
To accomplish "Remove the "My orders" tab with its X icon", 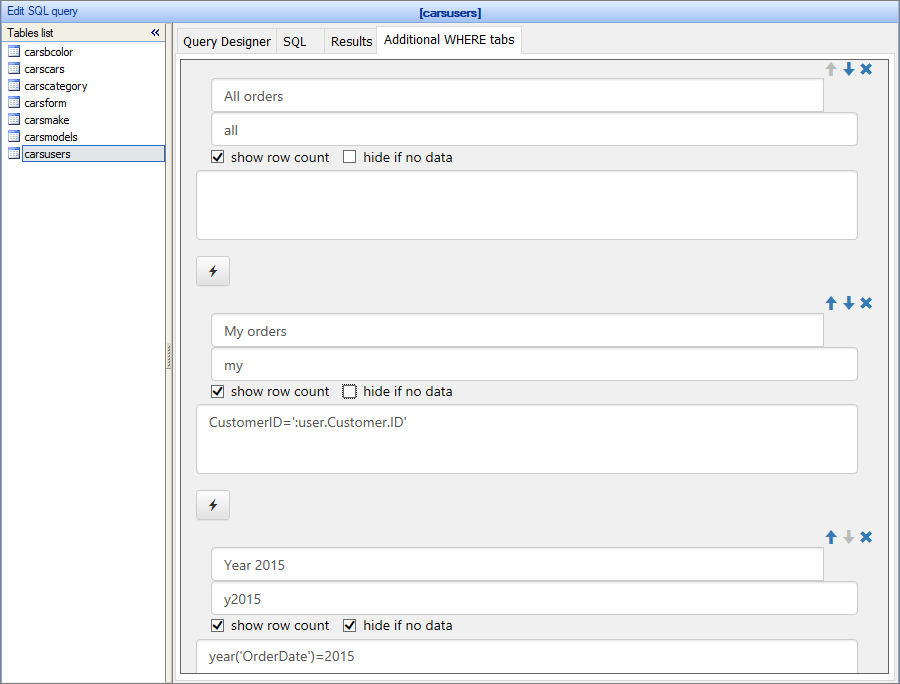I will tap(866, 303).
